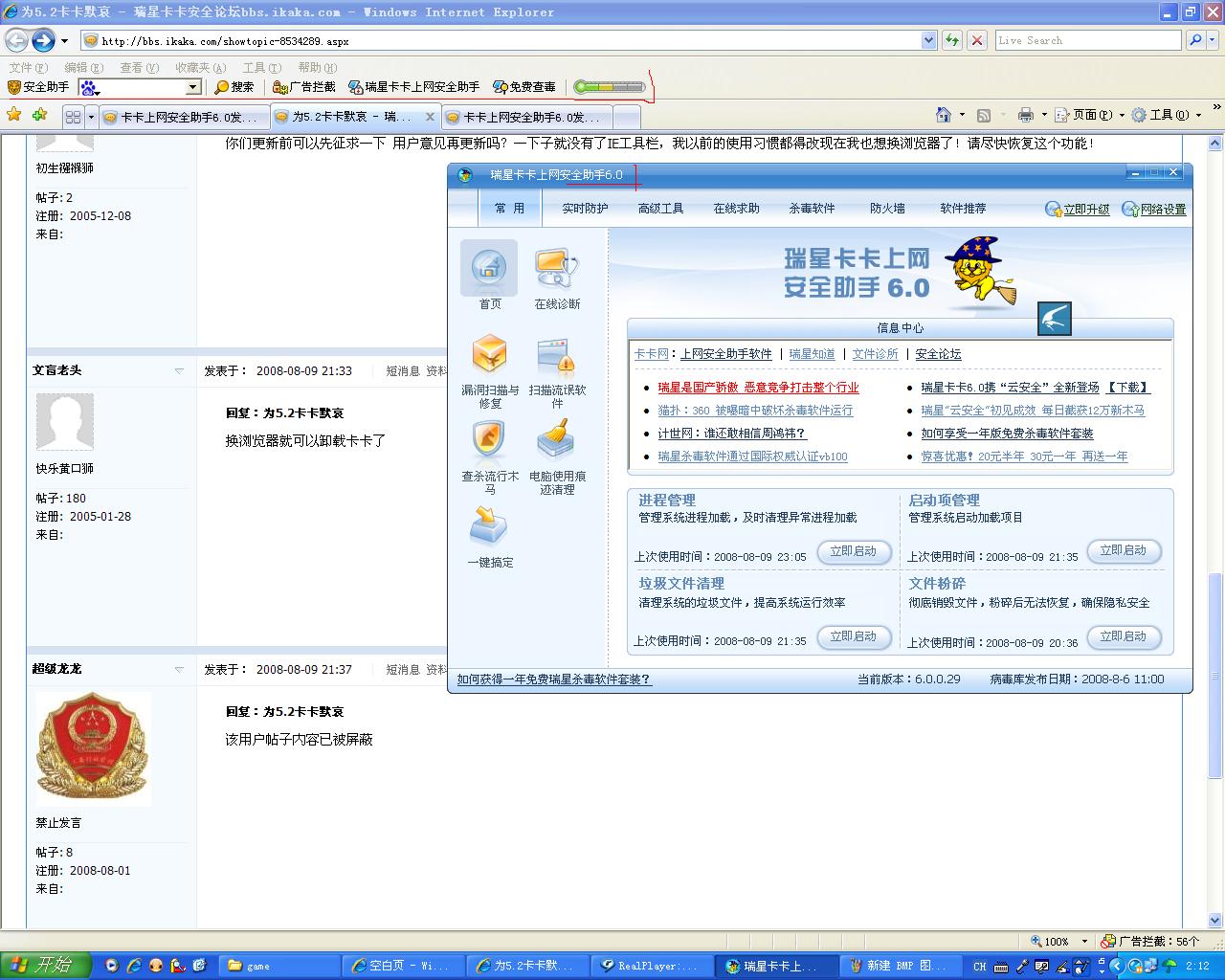Open 漏洞扫描与修复 vulnerability scan icon
The height and width of the screenshot is (980, 1225).
490,371
